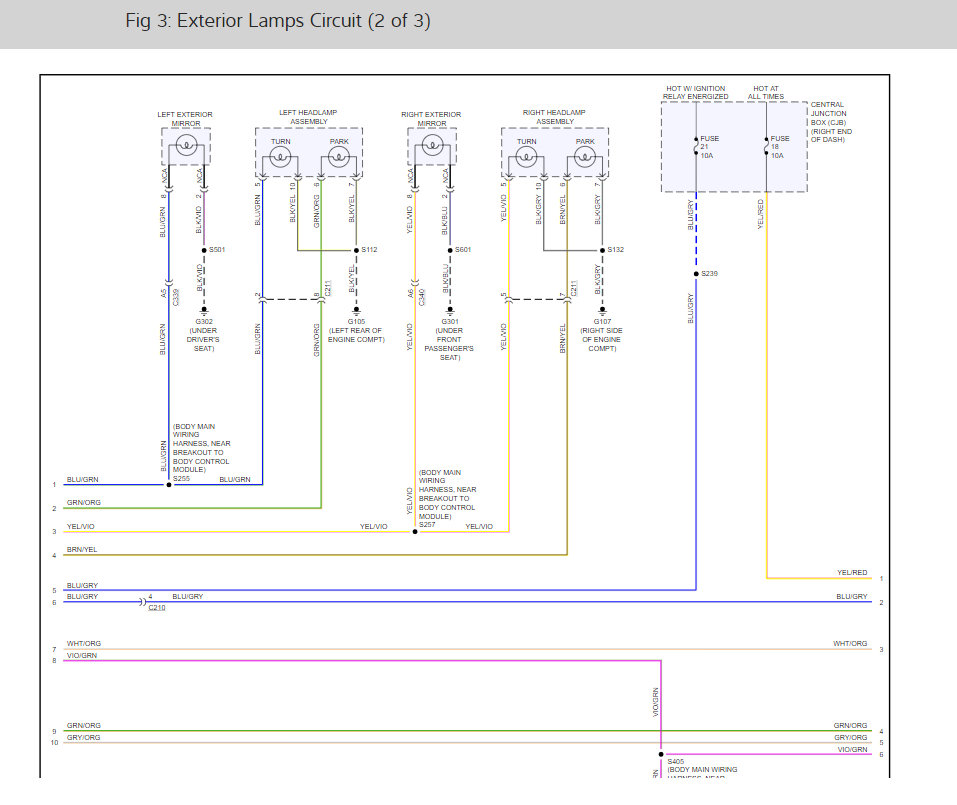
Task: Click the 'G302 (UNDER DRIVER'S SEAT)' text
Action: pyautogui.click(x=204, y=335)
